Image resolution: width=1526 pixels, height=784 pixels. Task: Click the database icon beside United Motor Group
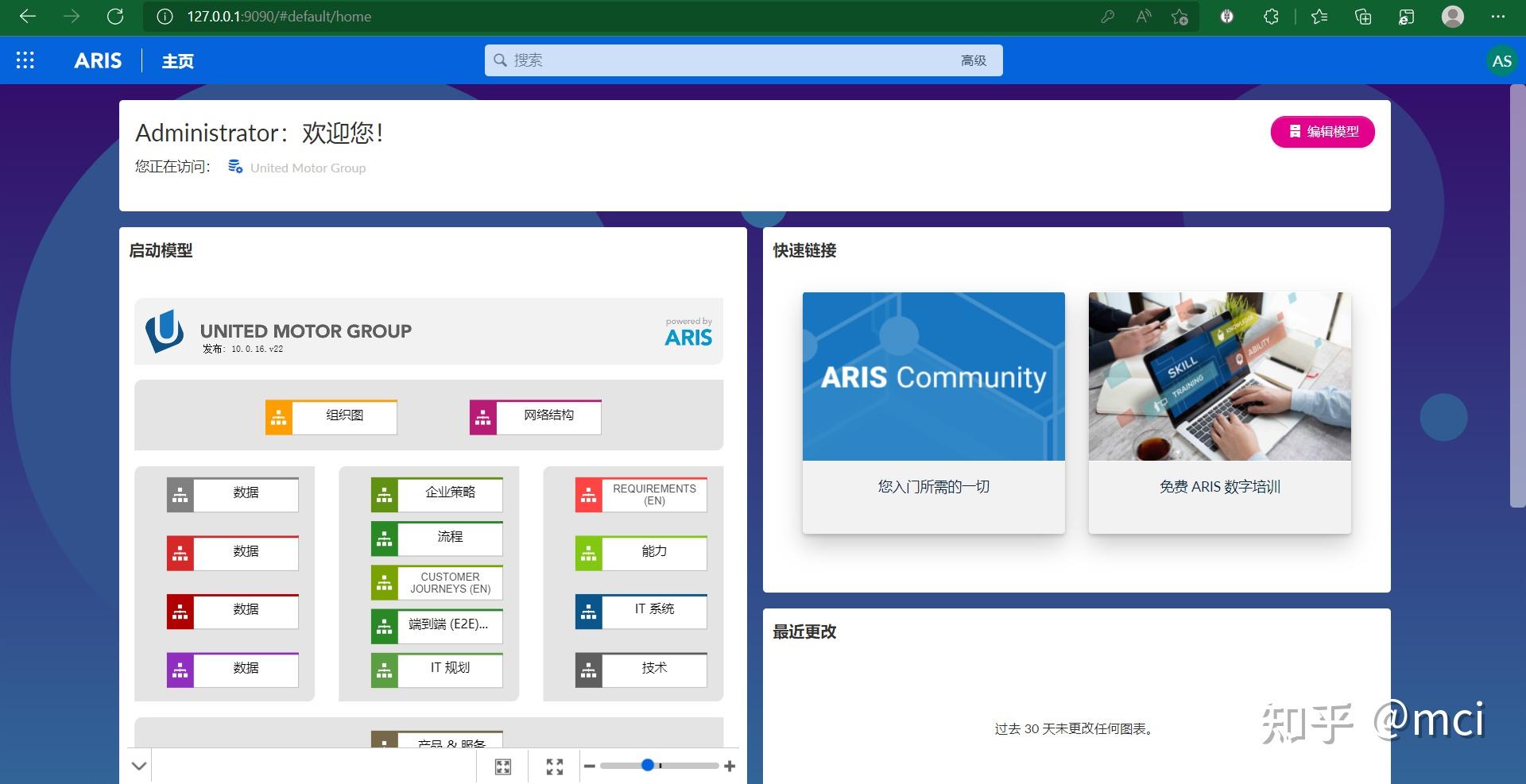point(235,166)
